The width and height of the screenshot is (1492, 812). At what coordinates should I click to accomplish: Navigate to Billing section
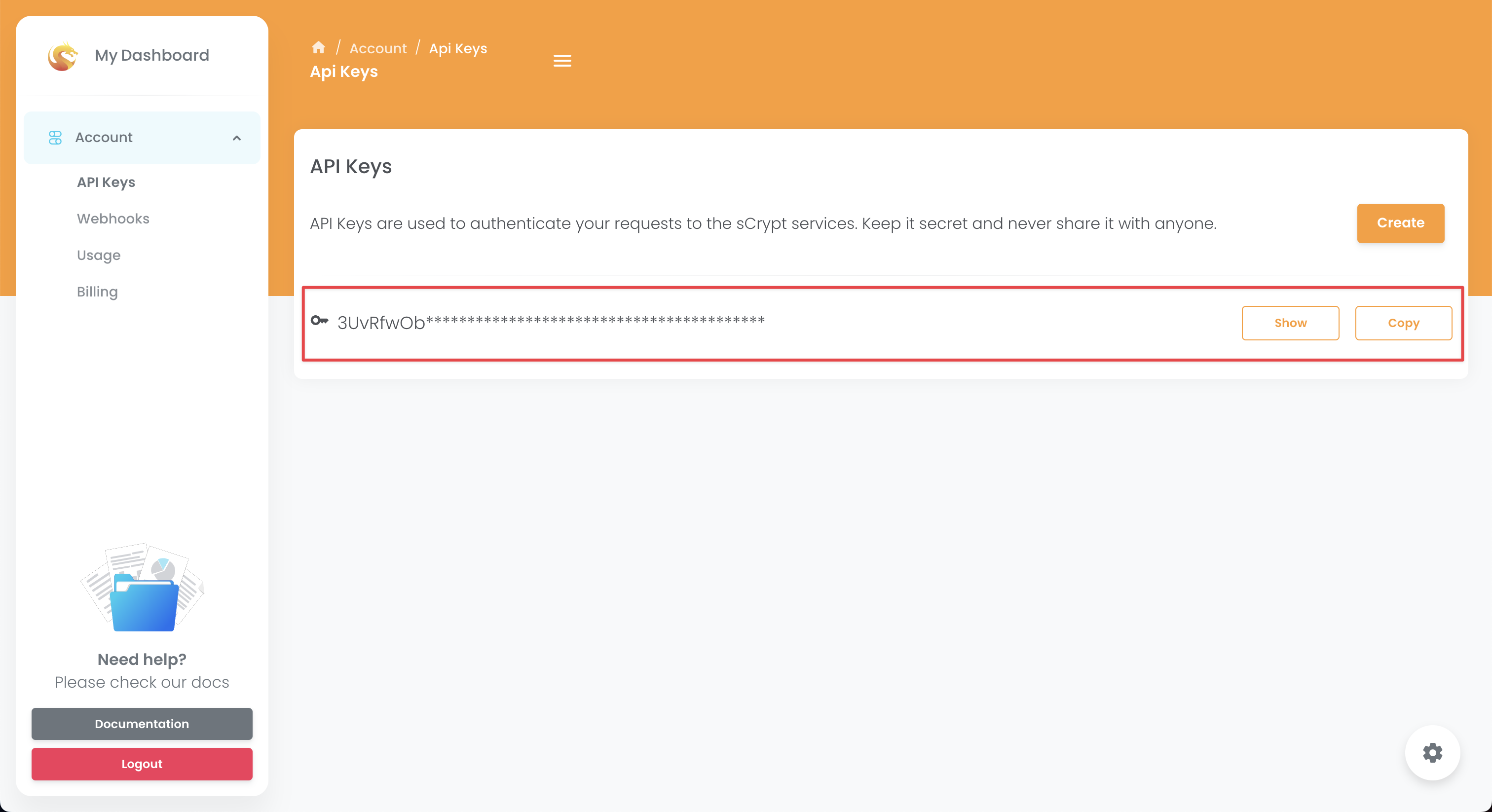(97, 292)
